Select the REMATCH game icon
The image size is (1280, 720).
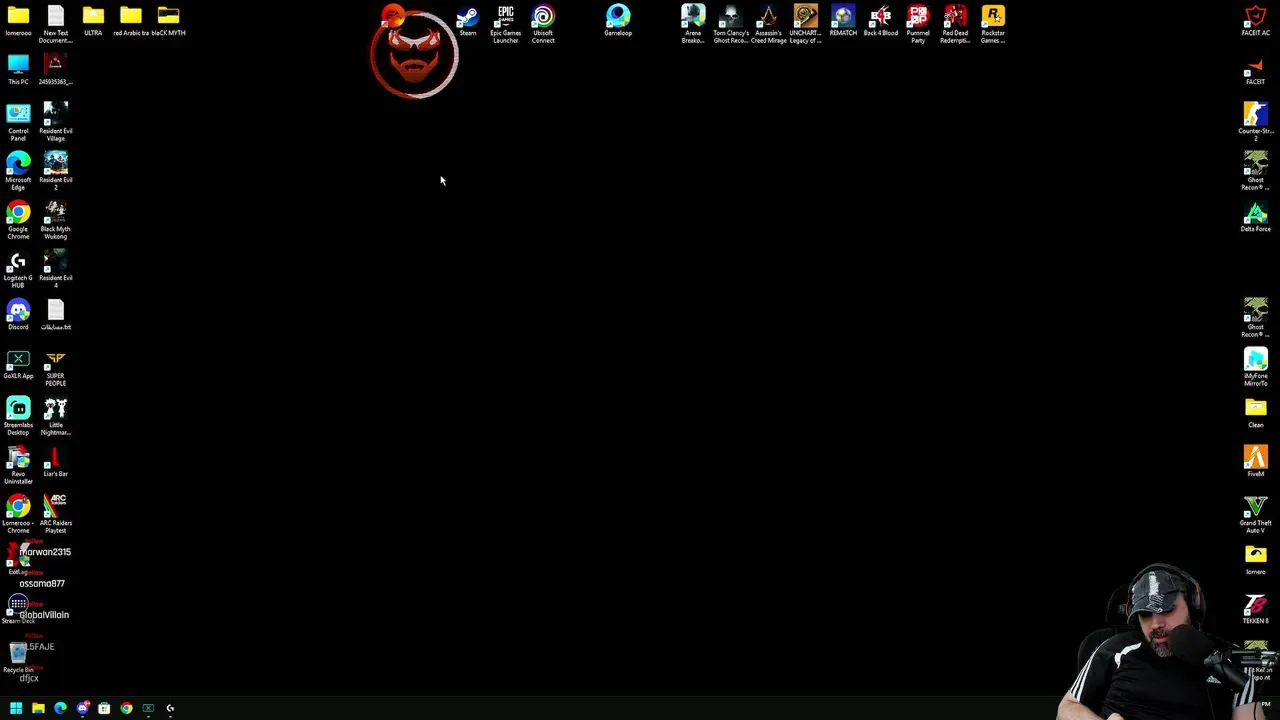click(x=843, y=21)
